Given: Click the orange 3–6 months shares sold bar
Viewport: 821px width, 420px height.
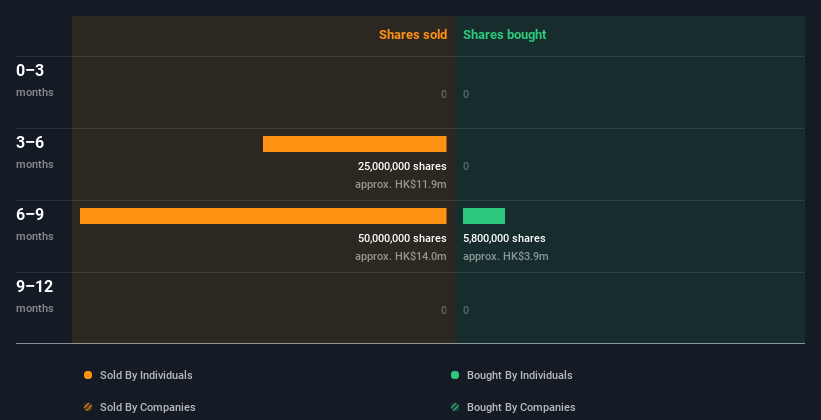Looking at the screenshot, I should point(354,144).
